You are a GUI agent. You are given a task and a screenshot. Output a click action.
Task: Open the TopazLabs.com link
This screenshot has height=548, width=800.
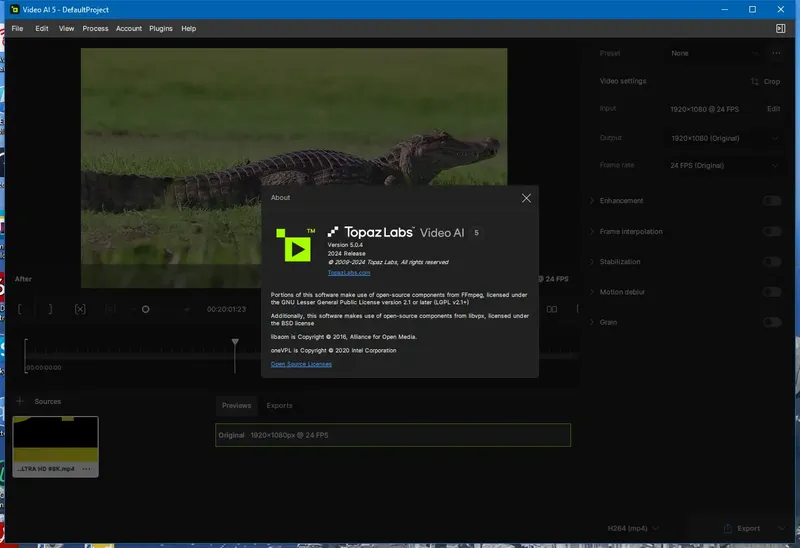(349, 272)
